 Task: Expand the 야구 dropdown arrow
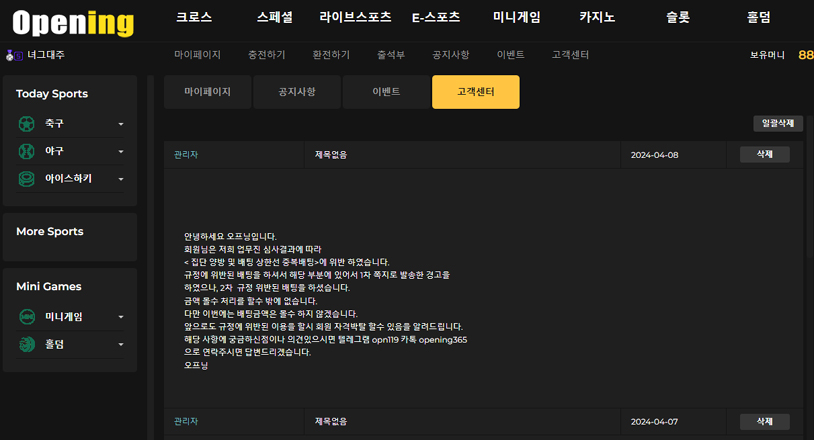pyautogui.click(x=121, y=152)
